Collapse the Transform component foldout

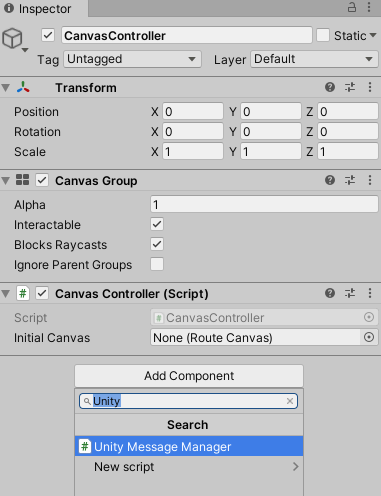6,88
